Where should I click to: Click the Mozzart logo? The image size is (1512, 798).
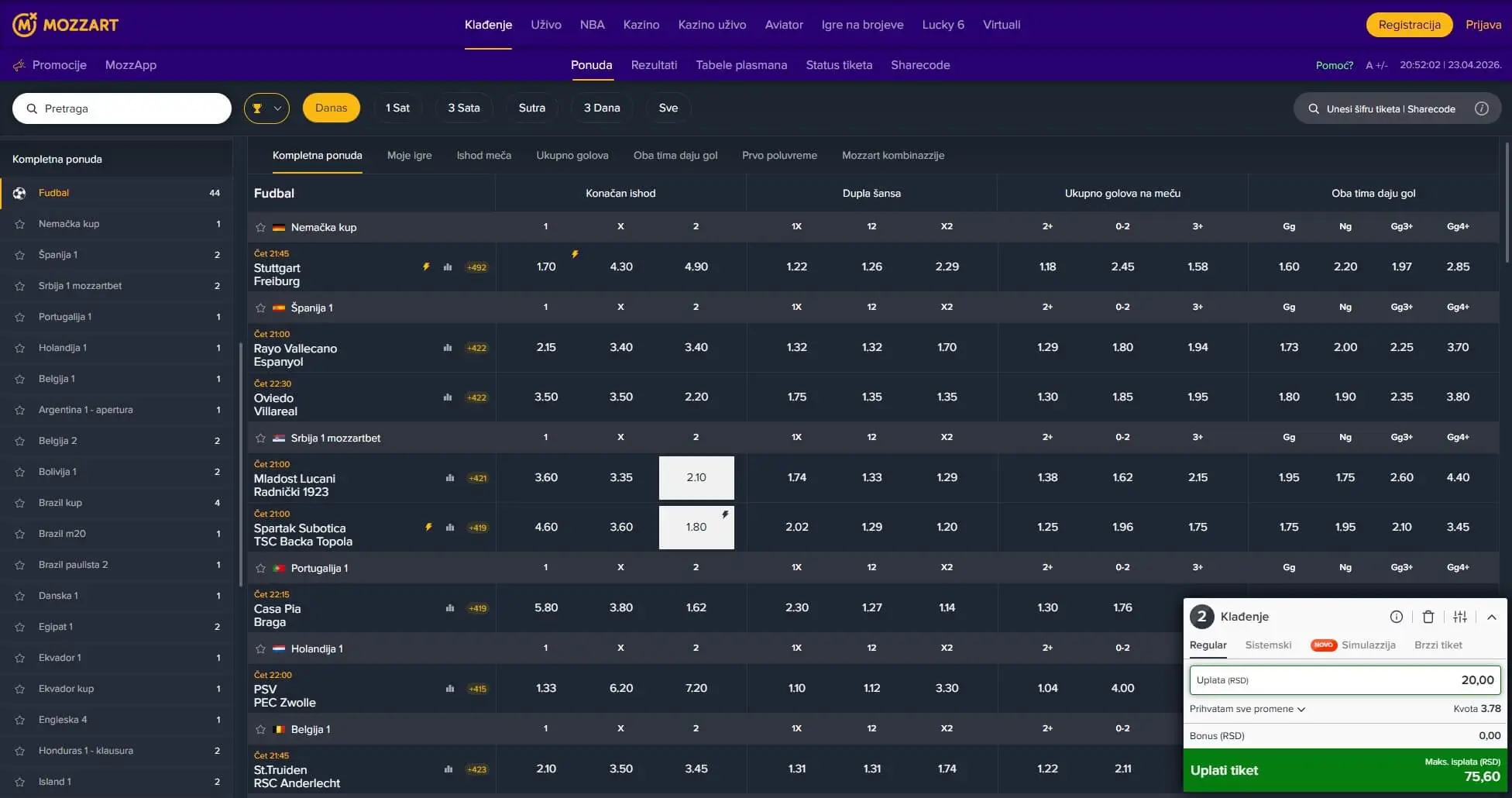coord(65,25)
